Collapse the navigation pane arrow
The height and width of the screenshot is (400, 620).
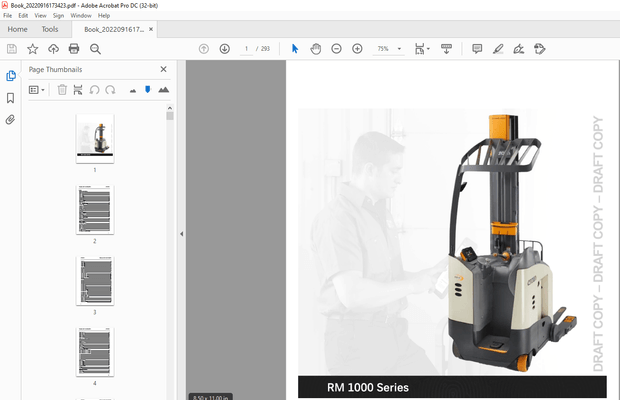(x=181, y=234)
